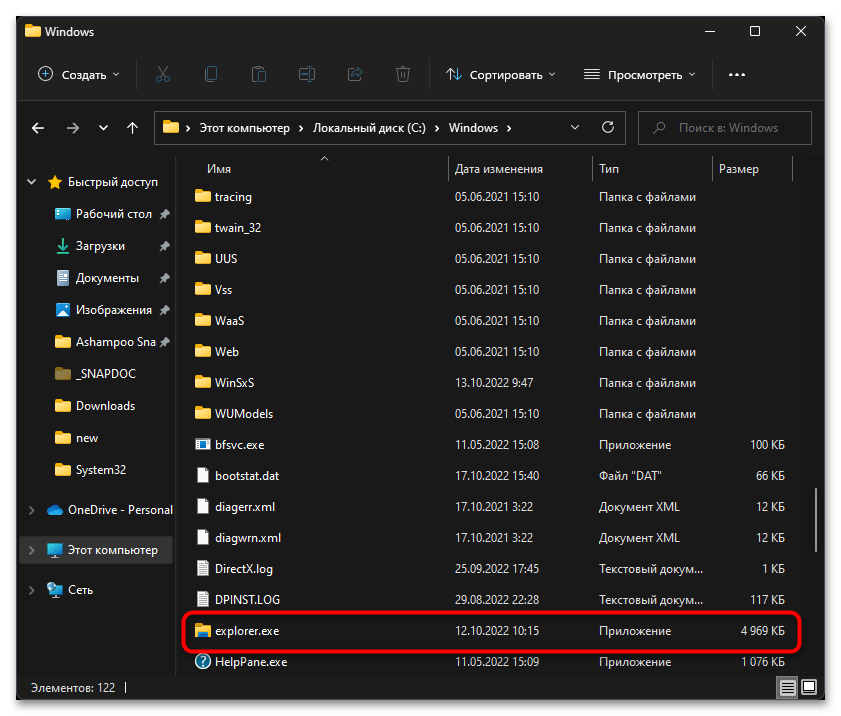Click the vertical scrollbar of file list

(816, 520)
